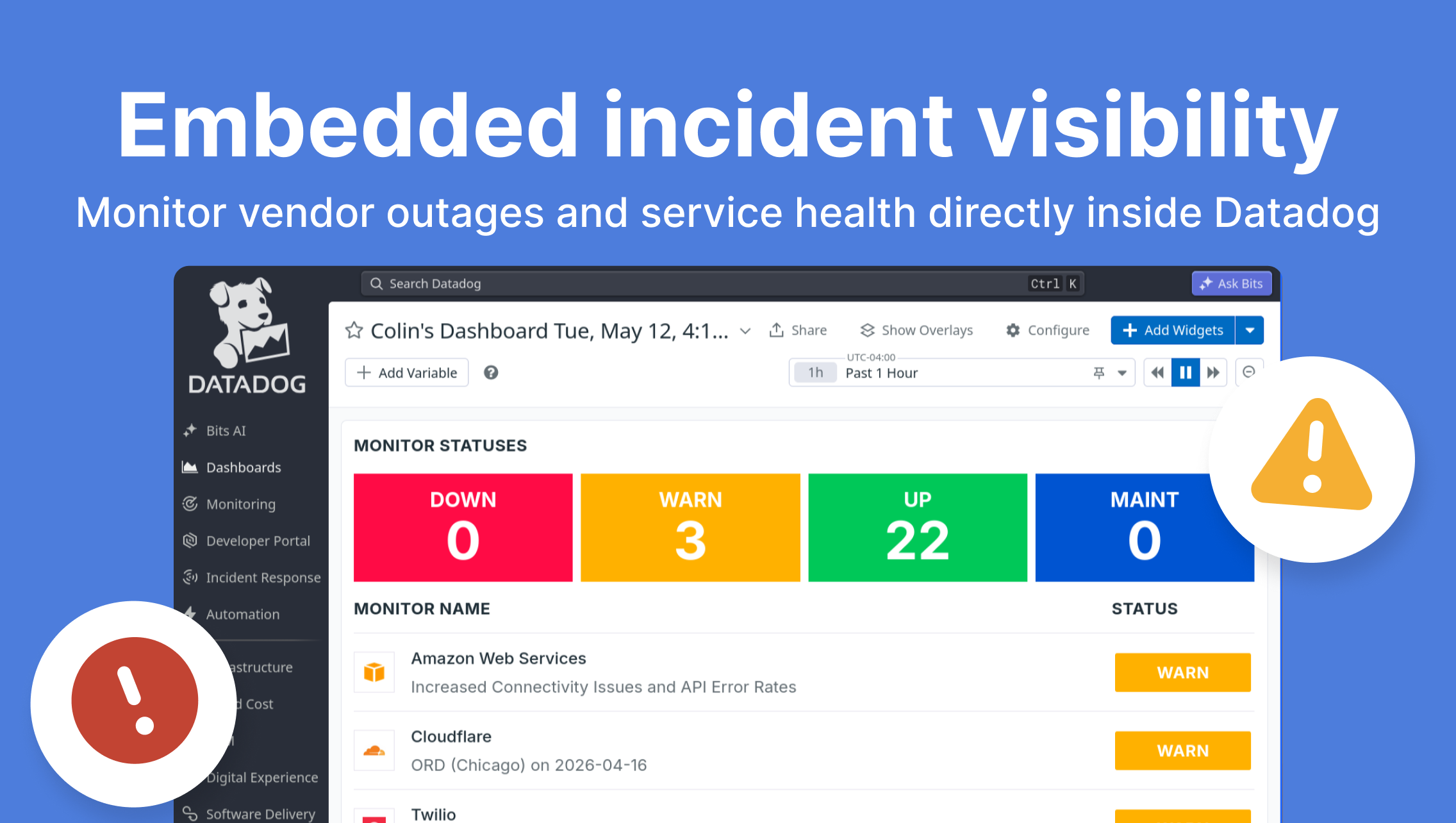Toggle Show Overlays
The height and width of the screenshot is (823, 1456).
916,330
